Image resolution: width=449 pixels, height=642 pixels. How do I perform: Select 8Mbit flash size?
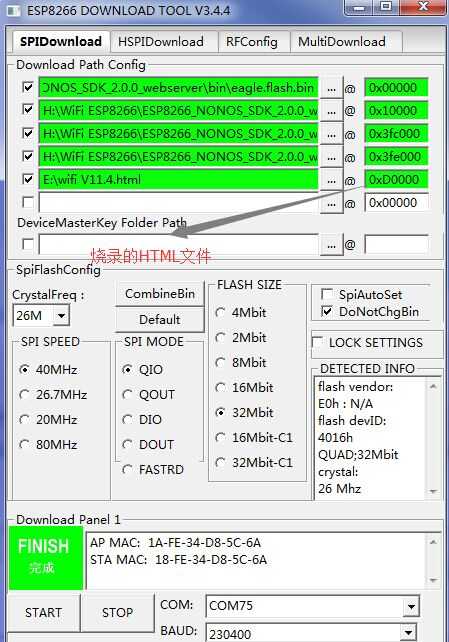tap(241, 363)
